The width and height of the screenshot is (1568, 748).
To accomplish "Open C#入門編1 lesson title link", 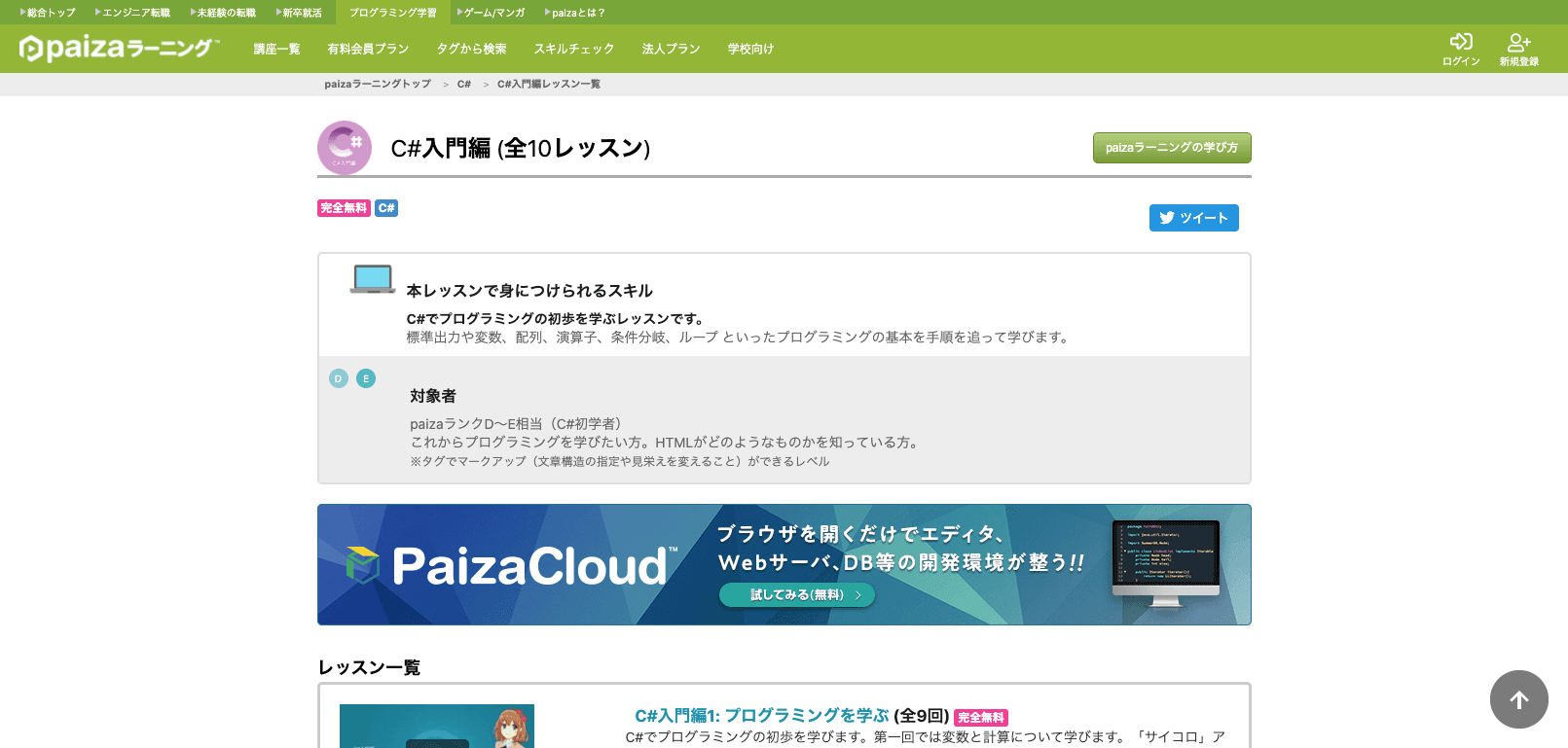I will click(761, 716).
